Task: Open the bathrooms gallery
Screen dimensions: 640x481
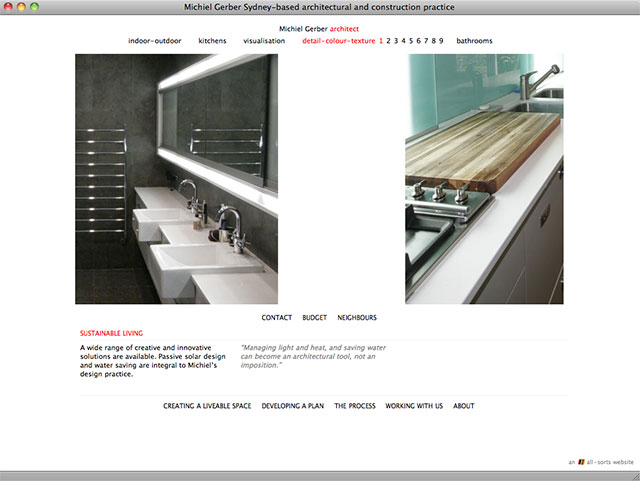Action: (474, 41)
